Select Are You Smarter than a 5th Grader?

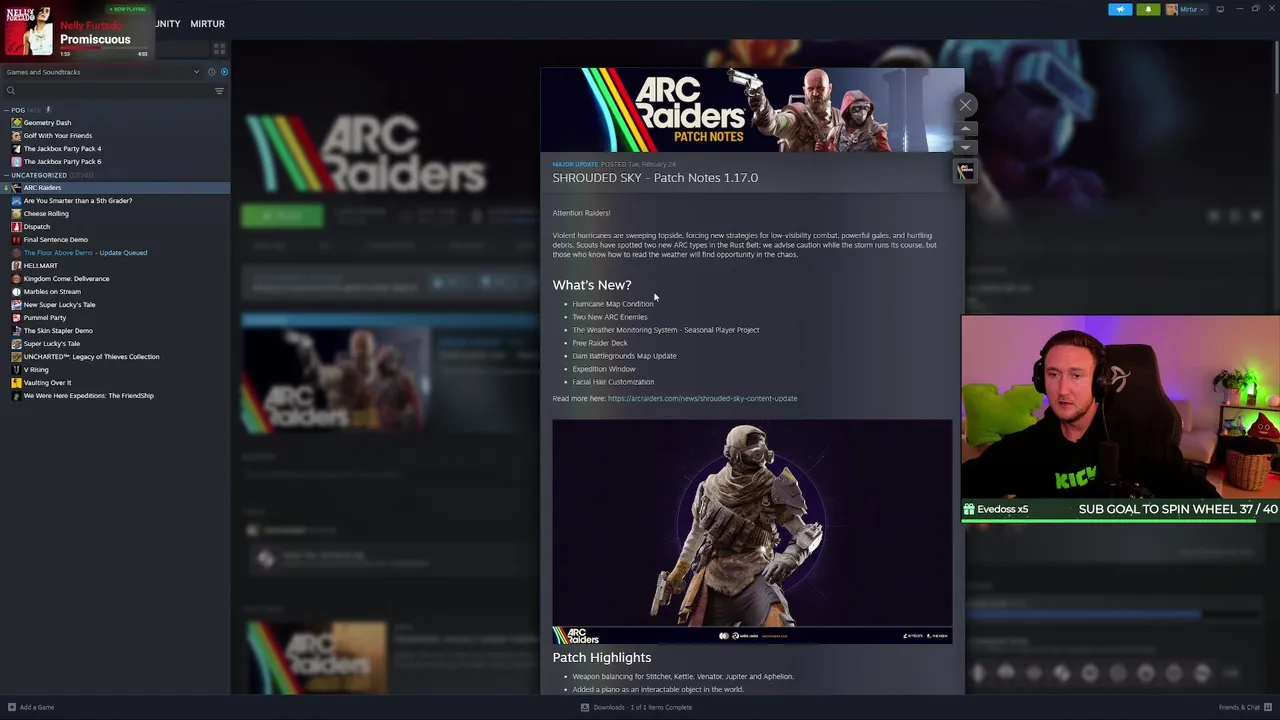pos(78,201)
